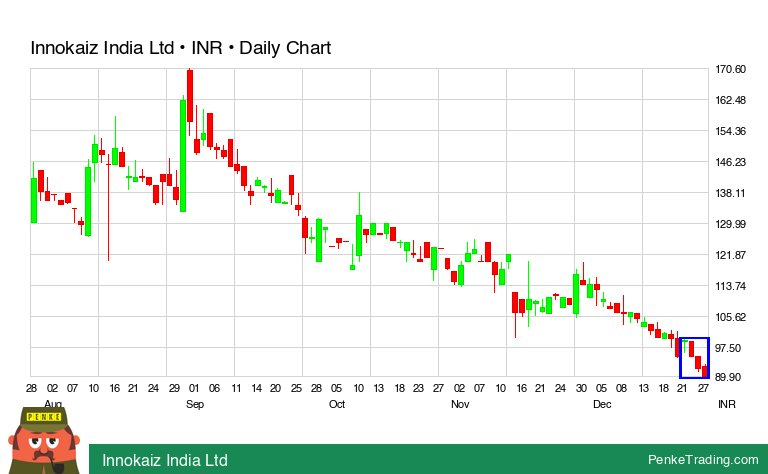Click Innokaiz India Ltd in green footer
This screenshot has width=768, height=474.
pyautogui.click(x=165, y=460)
